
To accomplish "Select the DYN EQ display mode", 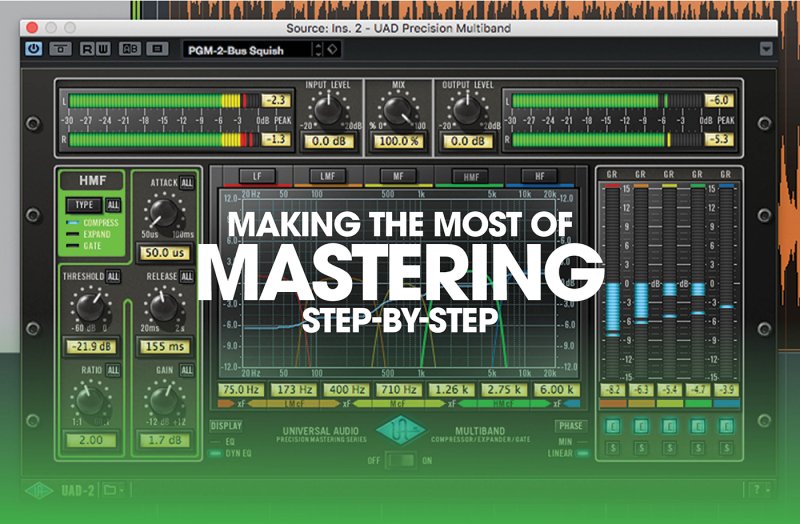I will [231, 453].
